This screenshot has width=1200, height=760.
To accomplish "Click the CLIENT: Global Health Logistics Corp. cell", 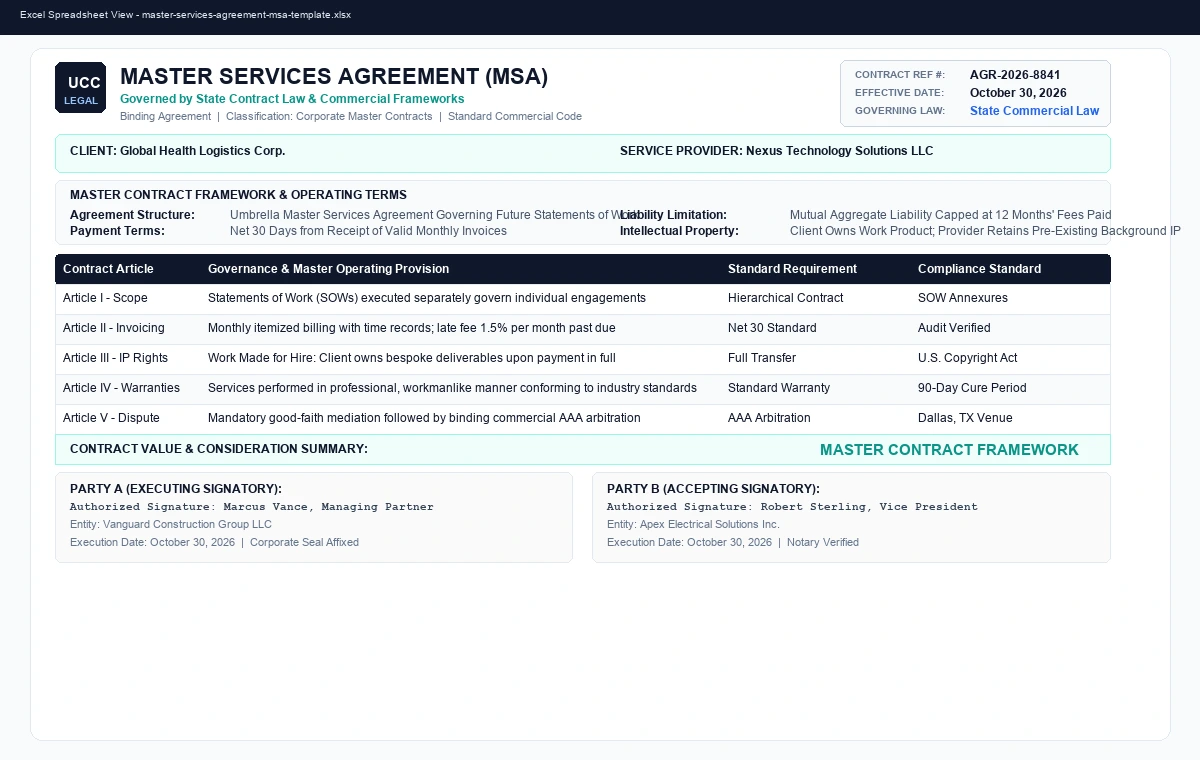I will 177,151.
